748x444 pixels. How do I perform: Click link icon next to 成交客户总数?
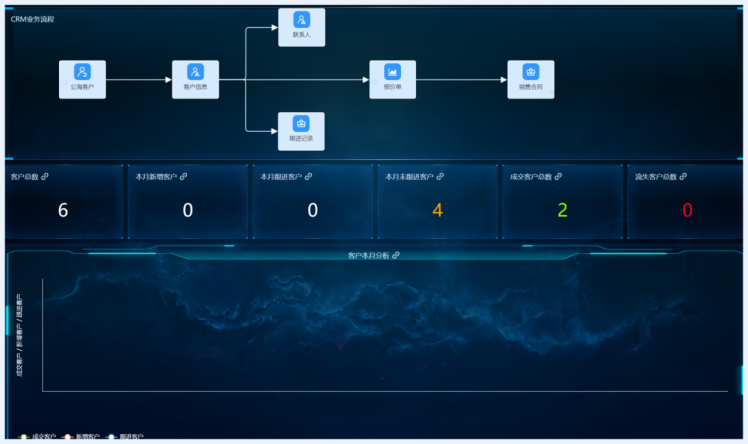(558, 177)
